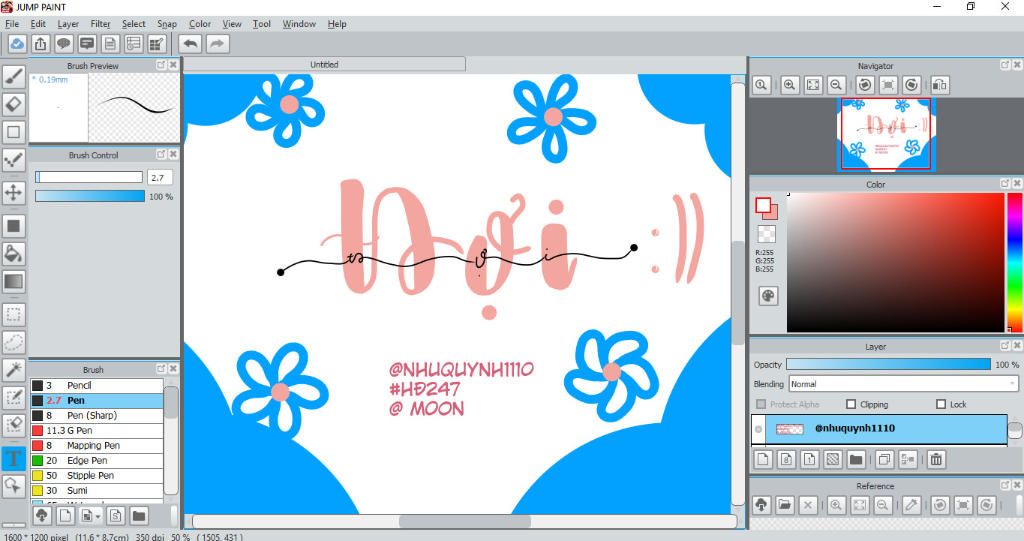
Task: Flip view horizontally in Navigator
Action: tap(939, 85)
